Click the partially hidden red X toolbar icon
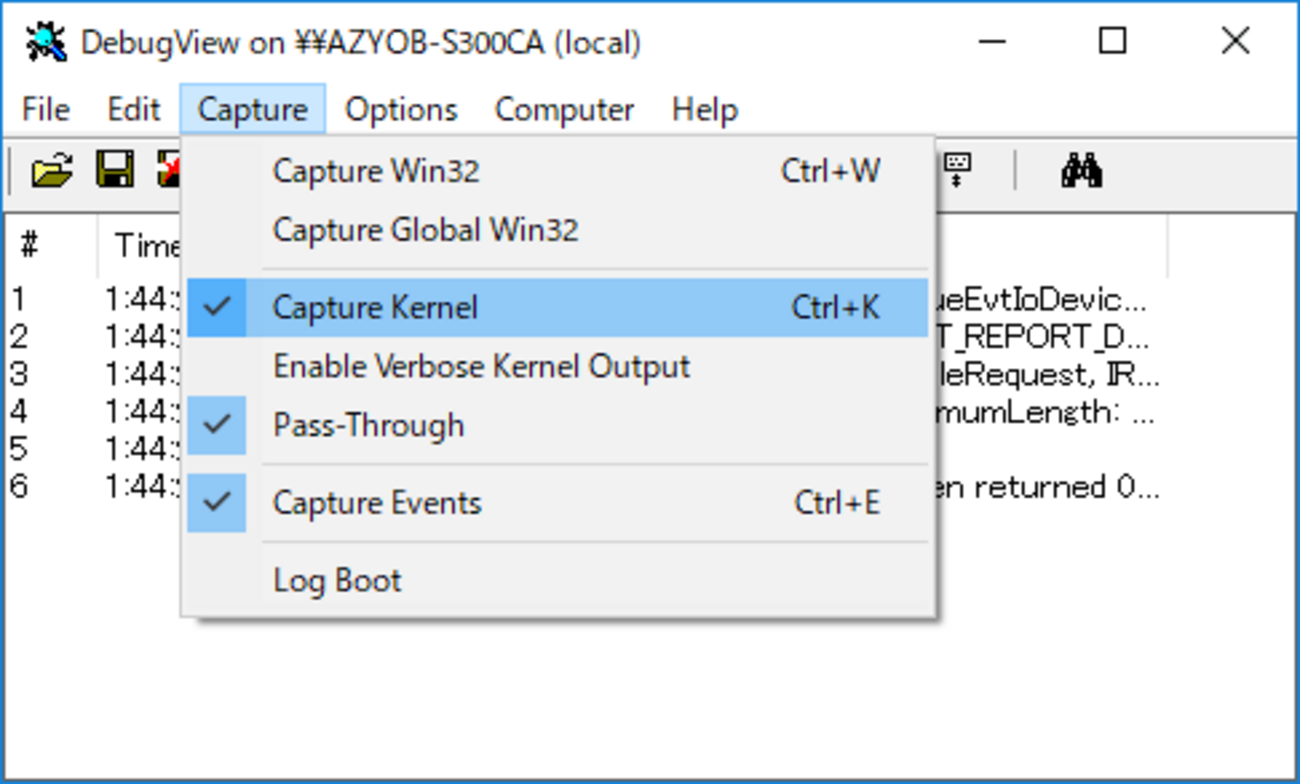 coord(168,172)
